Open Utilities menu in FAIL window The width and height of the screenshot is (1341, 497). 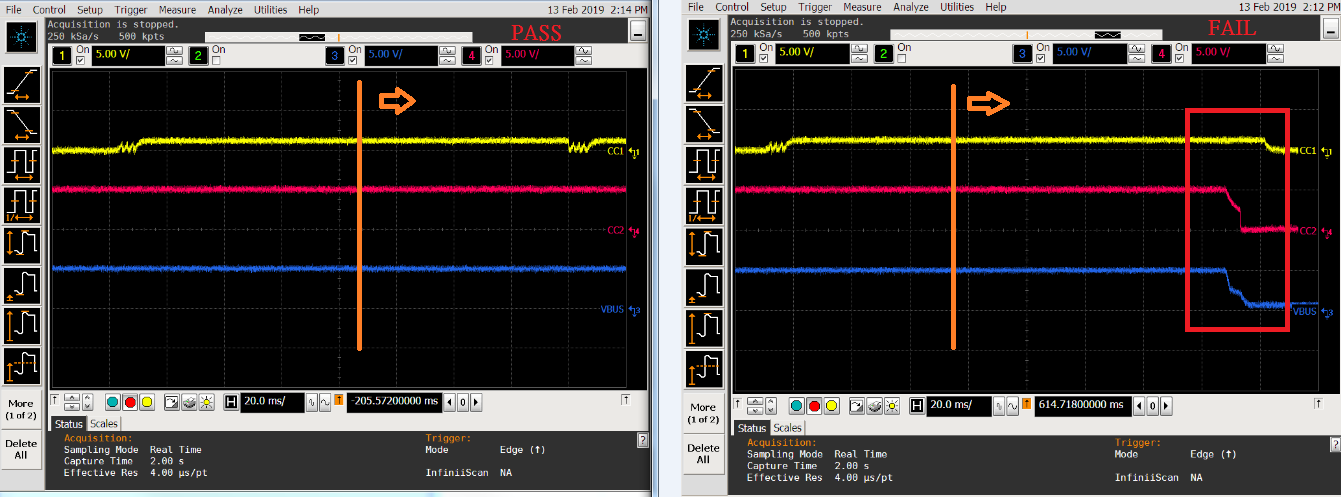pos(957,7)
